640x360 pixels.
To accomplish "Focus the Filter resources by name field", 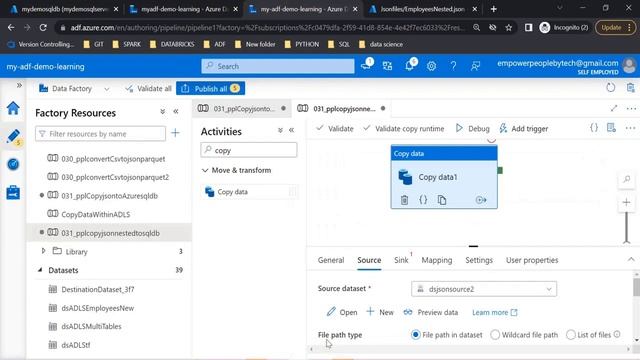I will tap(100, 134).
